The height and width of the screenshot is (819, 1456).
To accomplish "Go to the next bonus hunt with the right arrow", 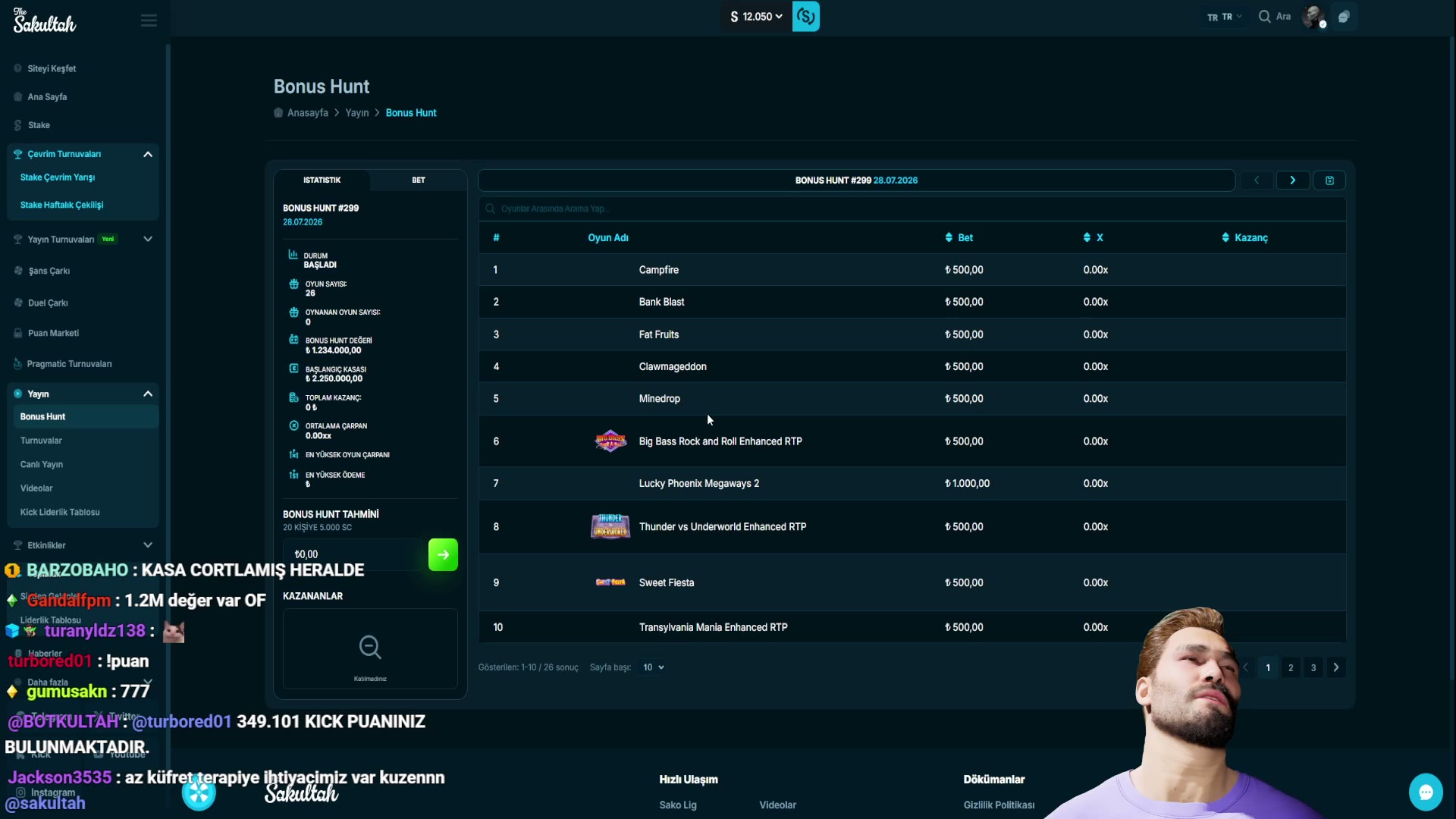I will (x=1293, y=180).
